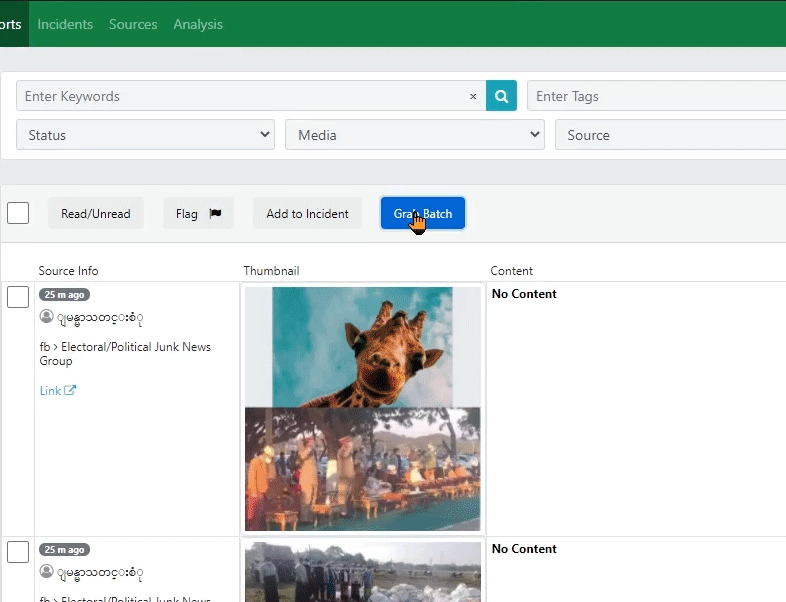Click the Burmese author name in first report
The height and width of the screenshot is (602, 786).
tap(100, 318)
